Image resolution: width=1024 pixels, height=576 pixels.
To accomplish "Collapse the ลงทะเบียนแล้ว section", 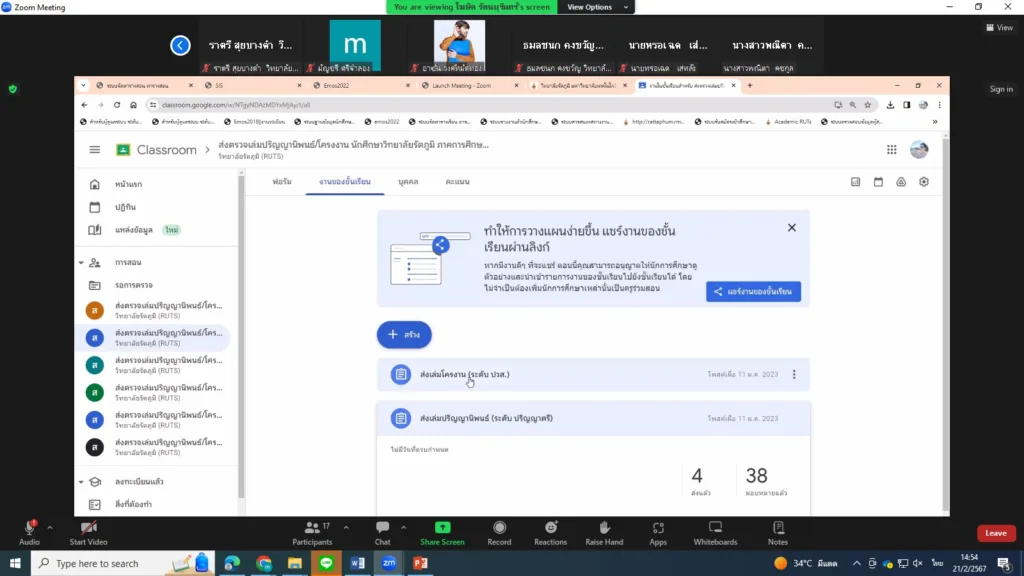I will coord(81,482).
